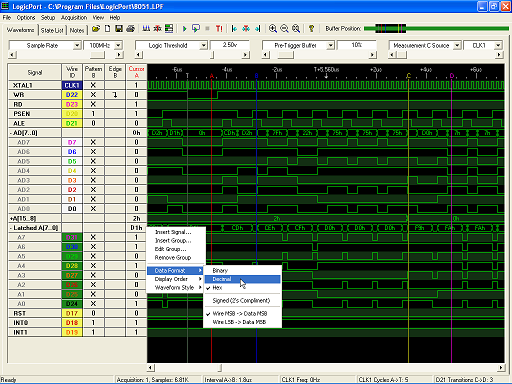Viewport: 512px width, 384px height.
Task: Click the red T! trigger icon
Action: tap(219, 29)
